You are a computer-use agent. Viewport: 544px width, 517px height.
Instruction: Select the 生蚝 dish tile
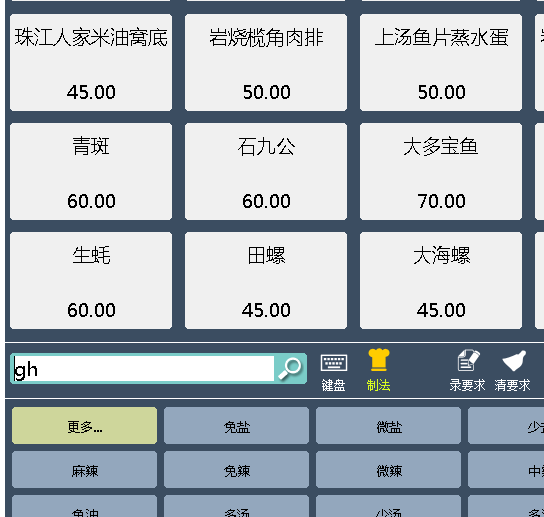click(x=91, y=281)
